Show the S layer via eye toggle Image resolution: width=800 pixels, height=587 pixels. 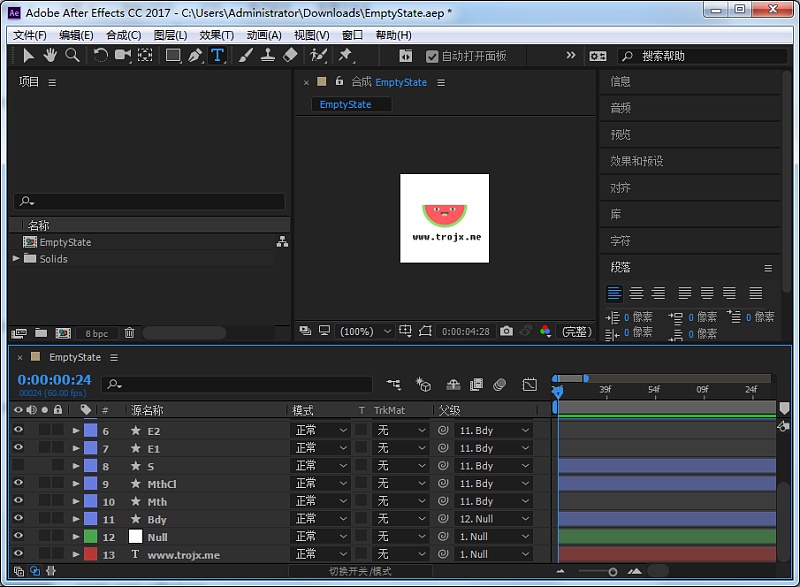tap(18, 465)
